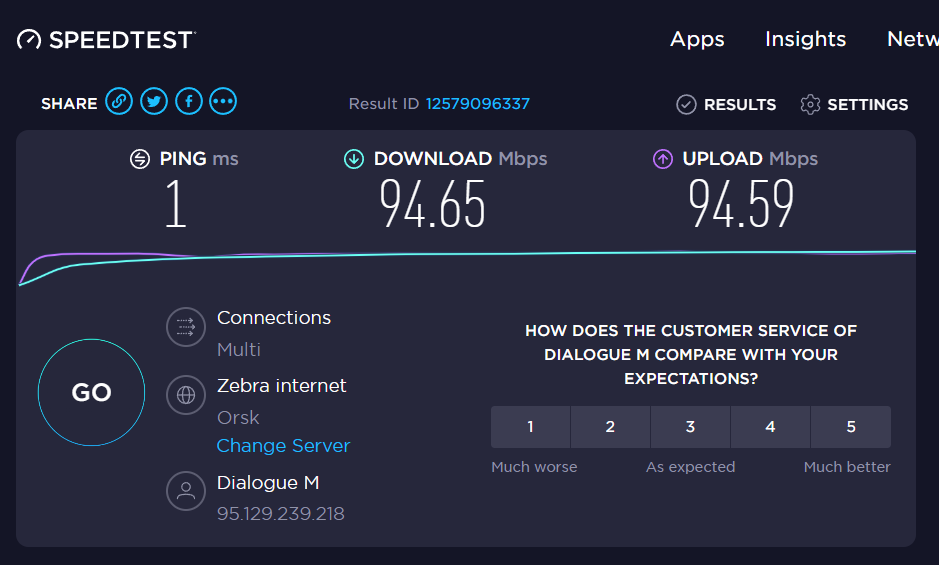The image size is (939, 565).
Task: Open the Insights menu
Action: pos(805,39)
